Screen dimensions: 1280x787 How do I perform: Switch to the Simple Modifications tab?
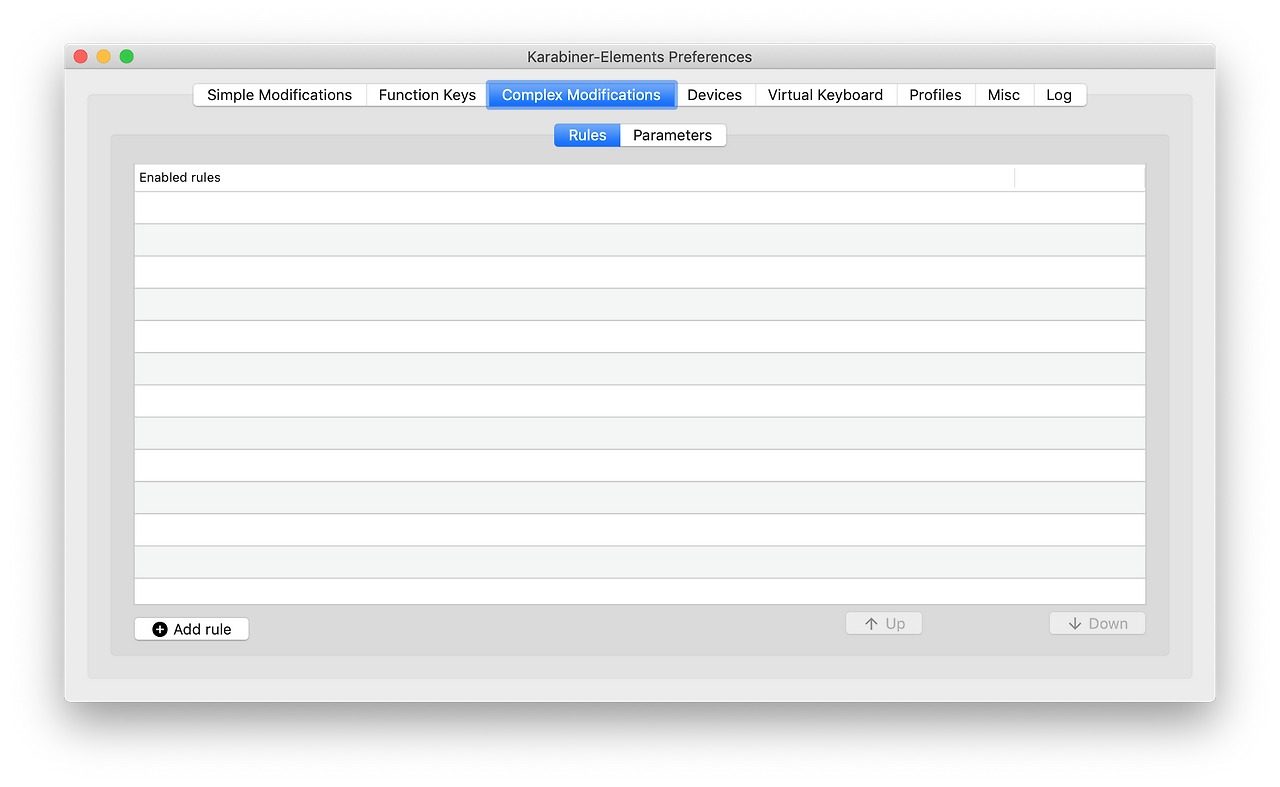click(280, 95)
